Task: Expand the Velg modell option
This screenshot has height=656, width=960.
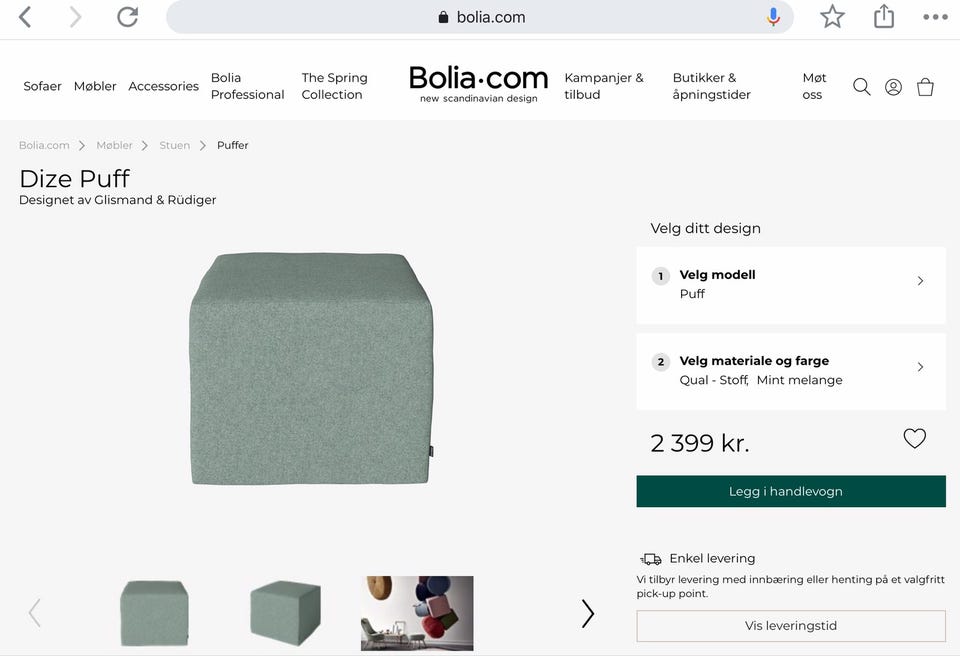Action: [791, 285]
